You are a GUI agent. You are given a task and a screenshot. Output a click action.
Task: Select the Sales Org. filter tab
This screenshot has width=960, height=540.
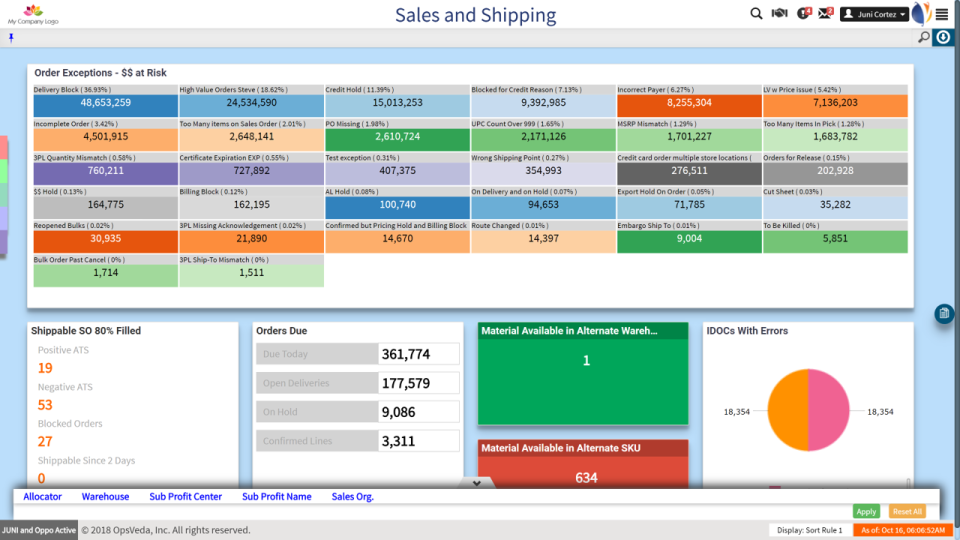coord(353,497)
